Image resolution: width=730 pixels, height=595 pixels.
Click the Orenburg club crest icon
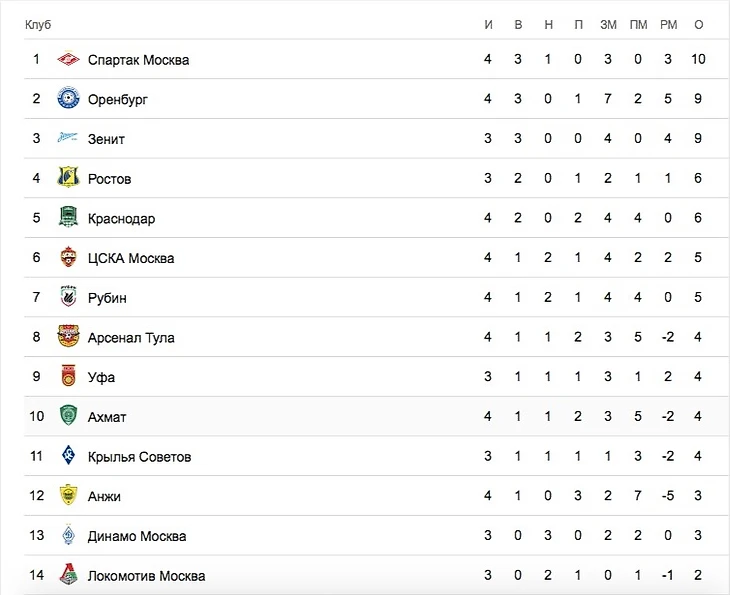[68, 99]
